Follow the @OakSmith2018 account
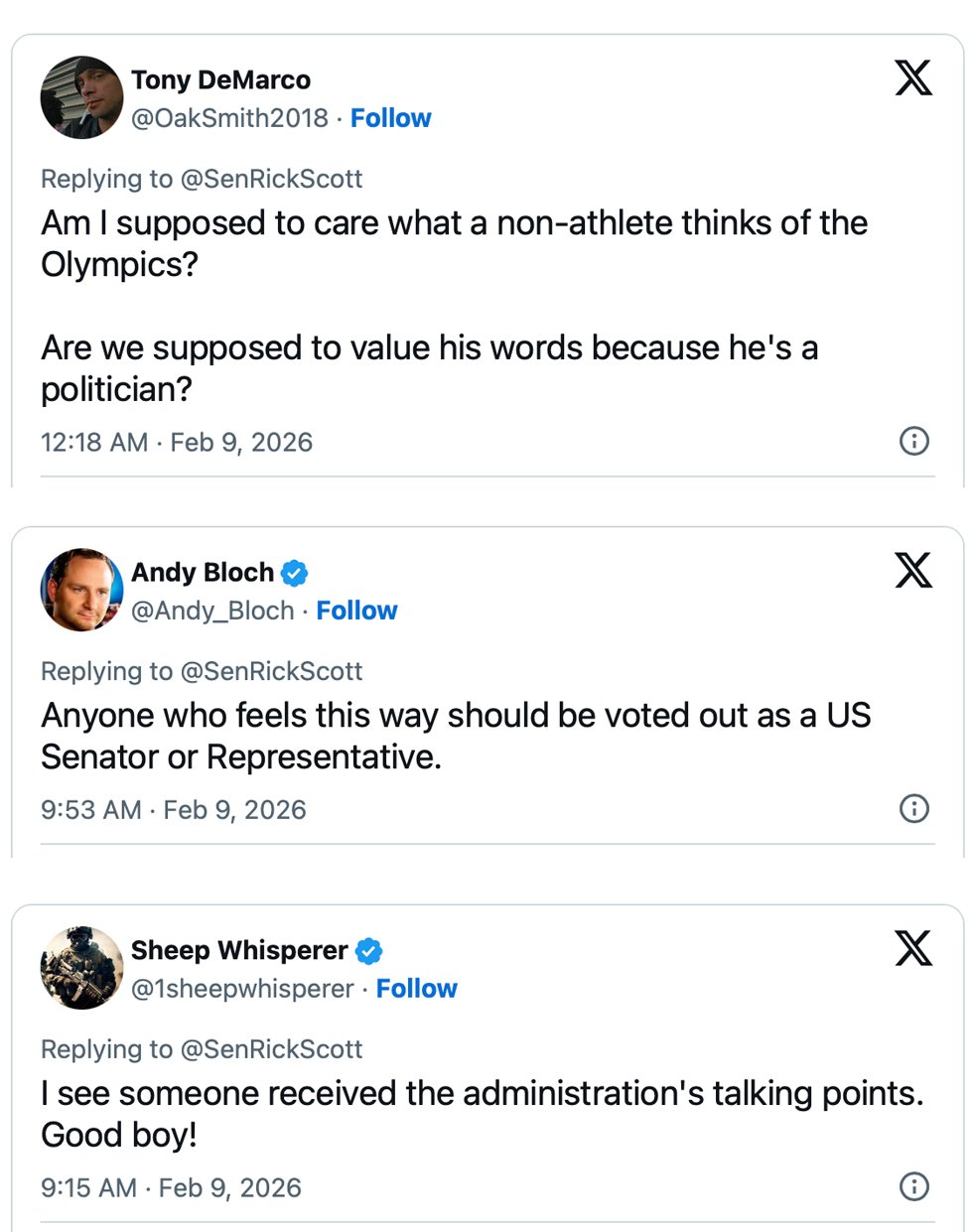This screenshot has height=1232, width=973. (x=390, y=118)
